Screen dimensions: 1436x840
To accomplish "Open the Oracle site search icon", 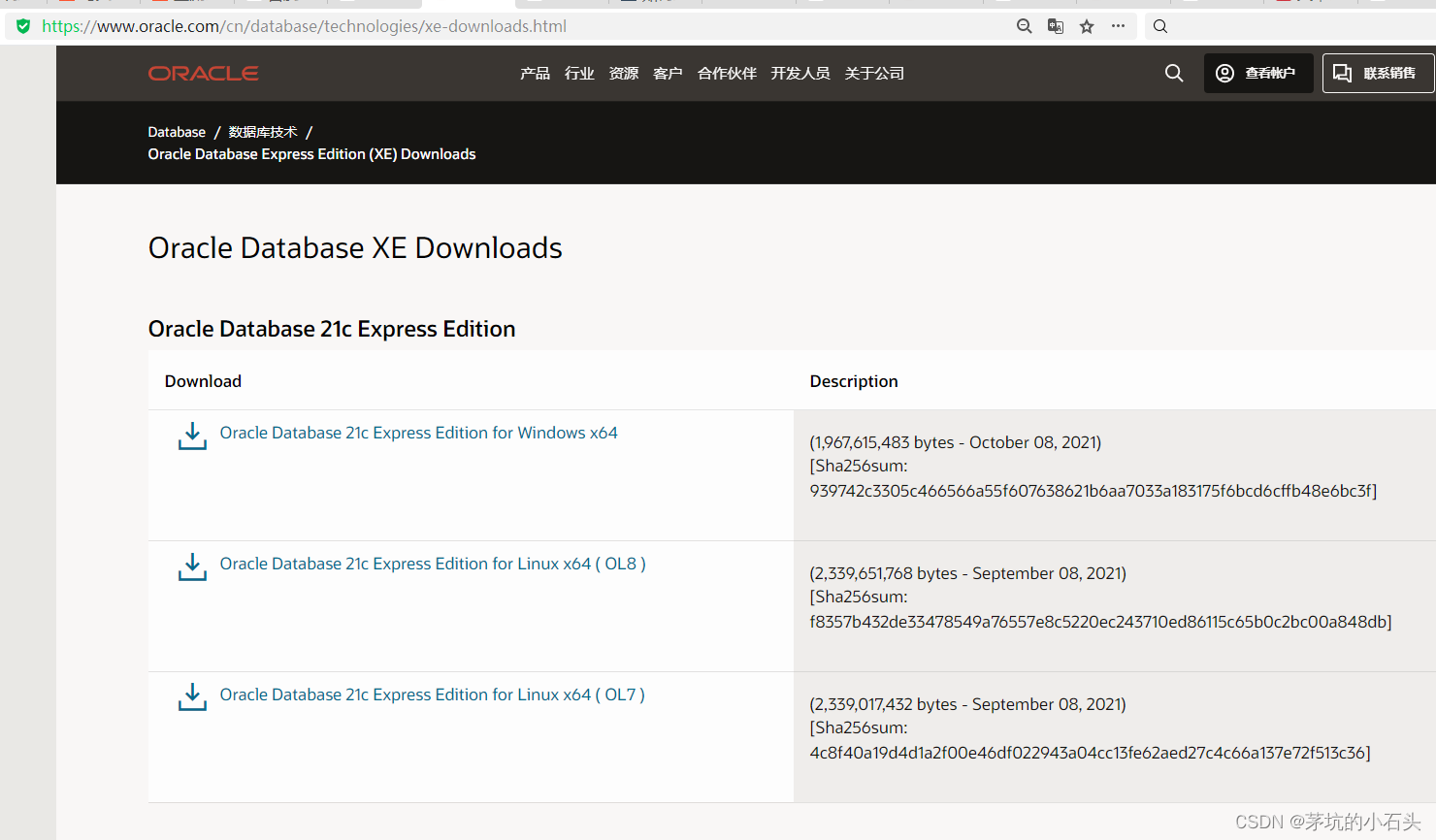I will click(1174, 73).
